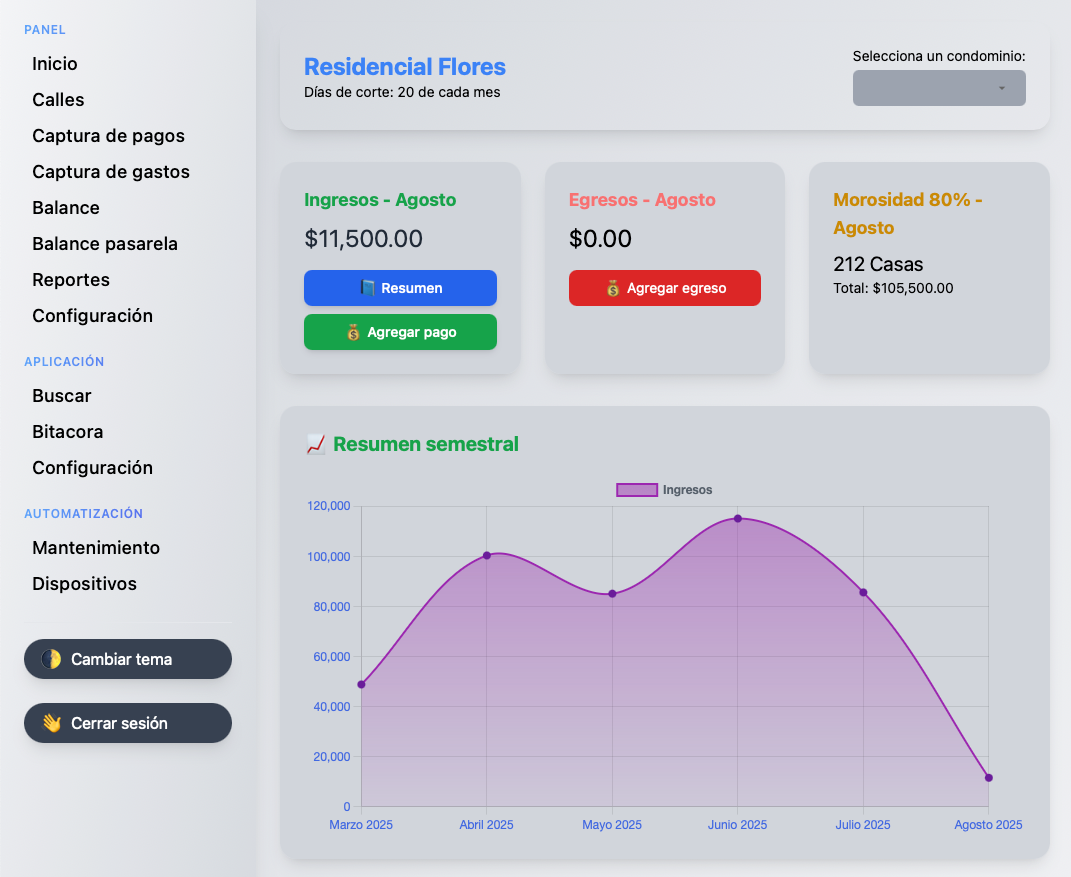Click the money bag icon on Agregar pago
Screen dimensions: 1071x877
(x=353, y=332)
